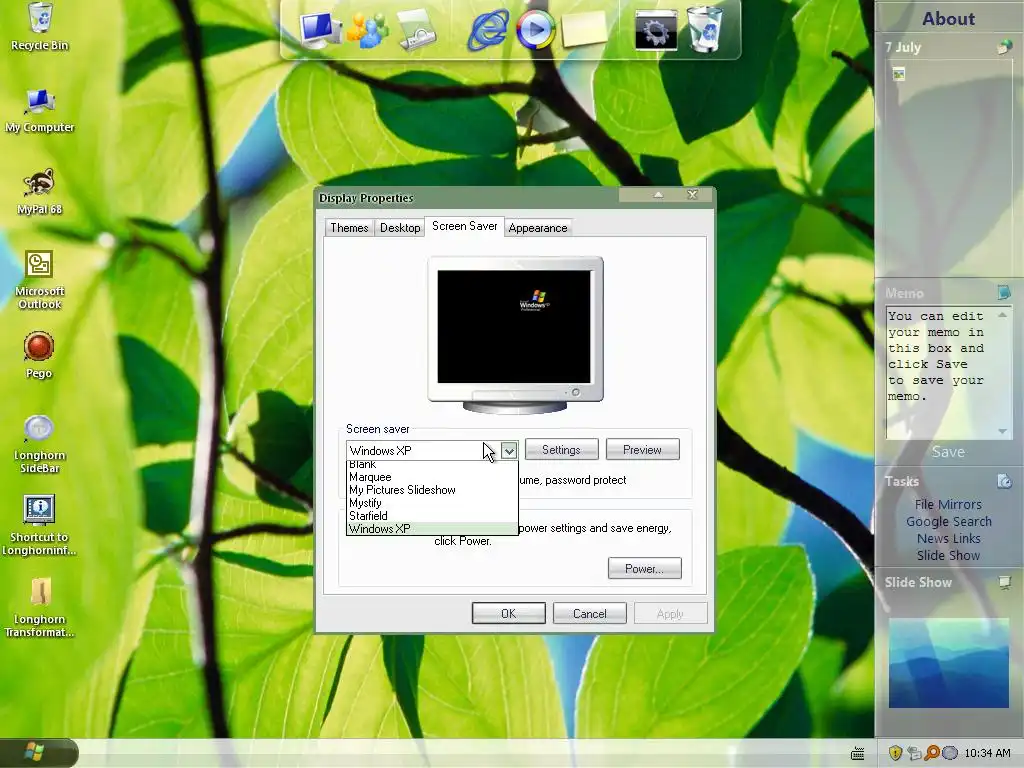This screenshot has width=1024, height=768.
Task: Click the 10:34 AM taskbar clock
Action: point(987,753)
